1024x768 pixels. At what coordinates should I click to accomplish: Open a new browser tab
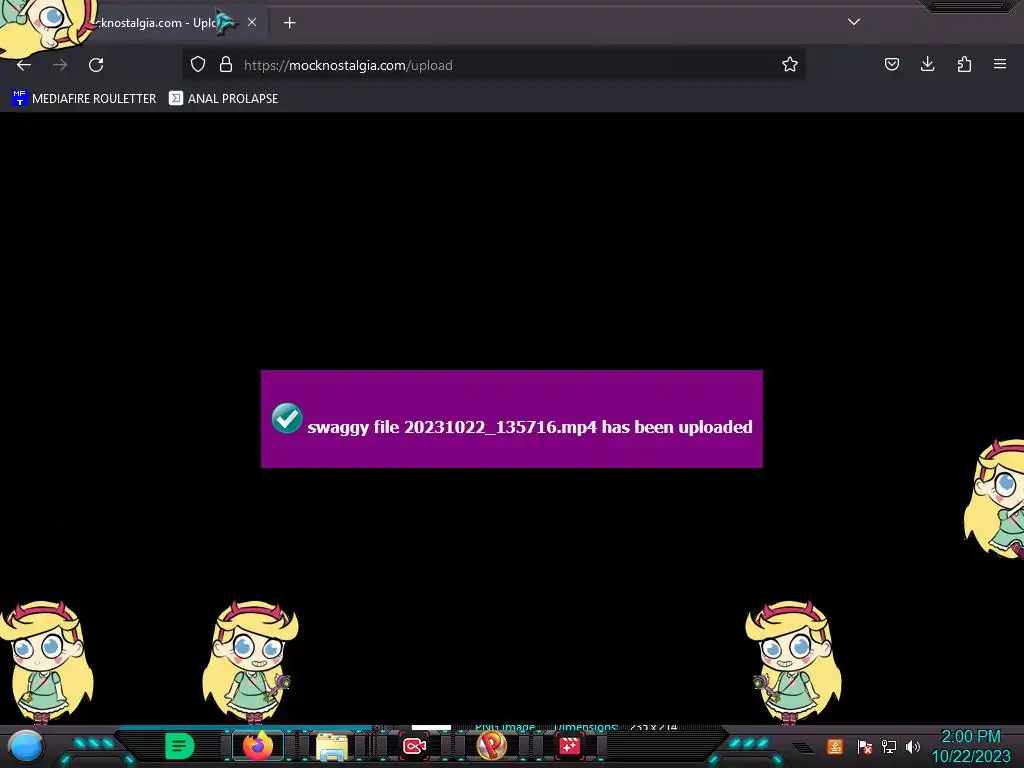(289, 23)
